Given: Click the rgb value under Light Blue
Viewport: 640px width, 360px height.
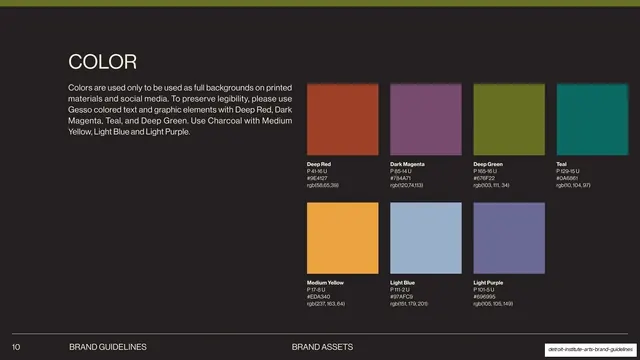Looking at the screenshot, I should pyautogui.click(x=409, y=303).
